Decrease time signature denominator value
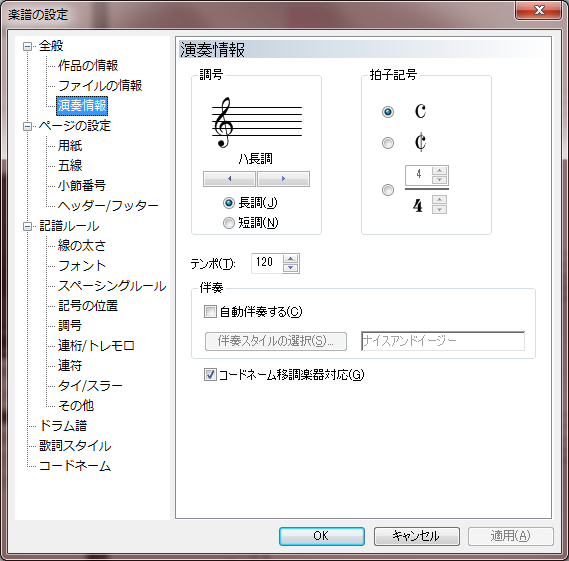 tap(440, 210)
